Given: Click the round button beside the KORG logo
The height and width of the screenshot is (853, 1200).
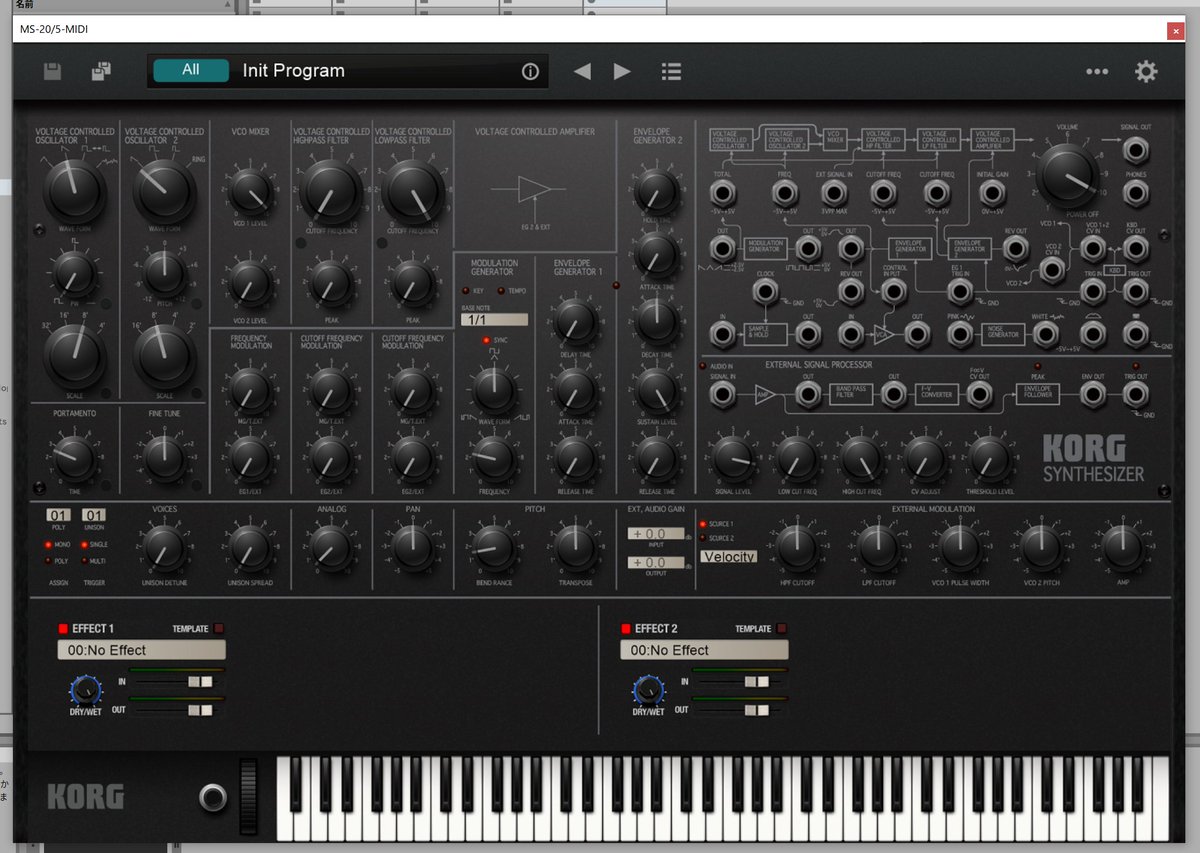Looking at the screenshot, I should 212,797.
